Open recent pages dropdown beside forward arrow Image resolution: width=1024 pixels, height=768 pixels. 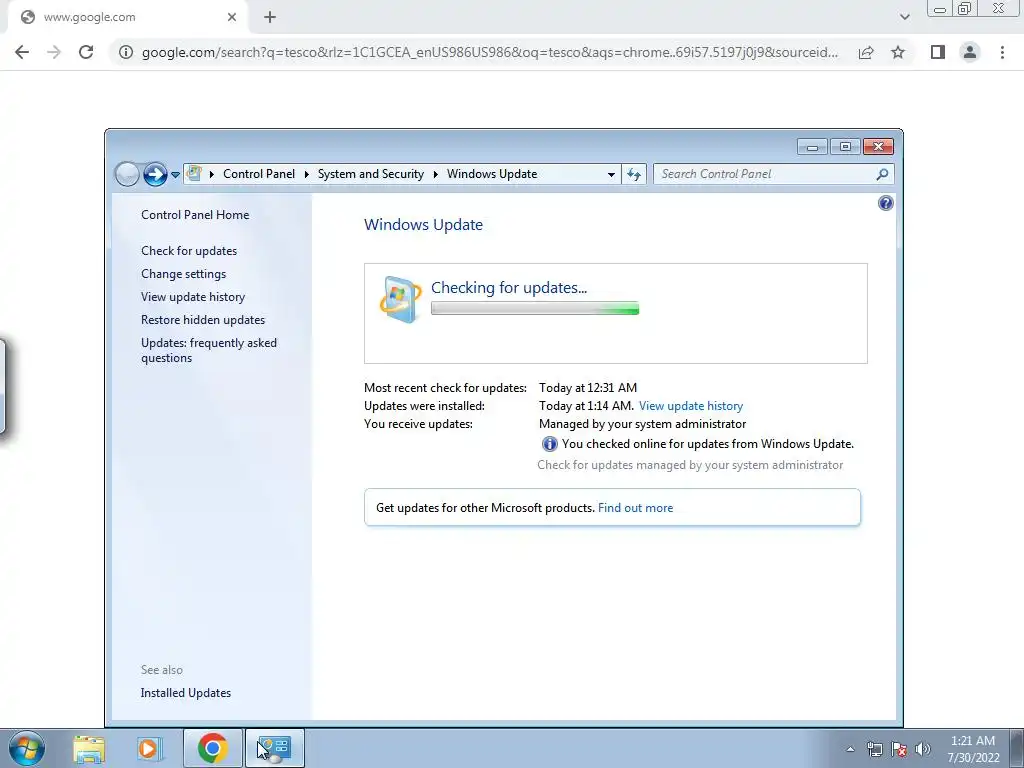click(175, 175)
